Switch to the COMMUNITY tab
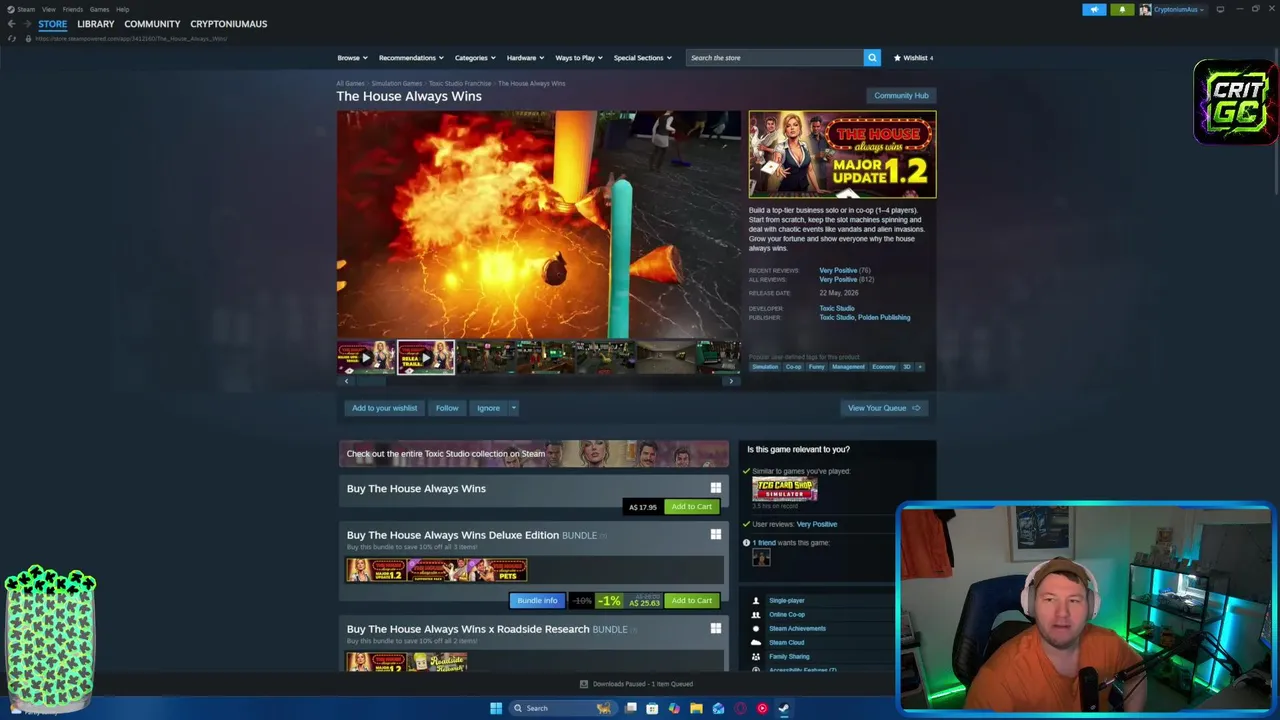This screenshot has height=720, width=1280. [152, 24]
